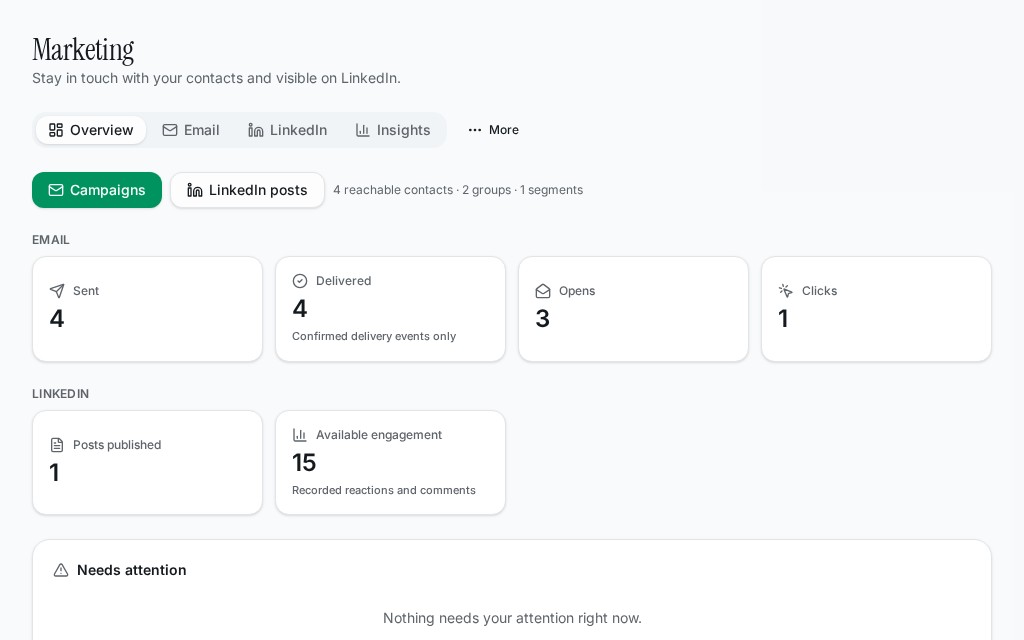Click the envelope icon on Campaigns button

pos(56,190)
